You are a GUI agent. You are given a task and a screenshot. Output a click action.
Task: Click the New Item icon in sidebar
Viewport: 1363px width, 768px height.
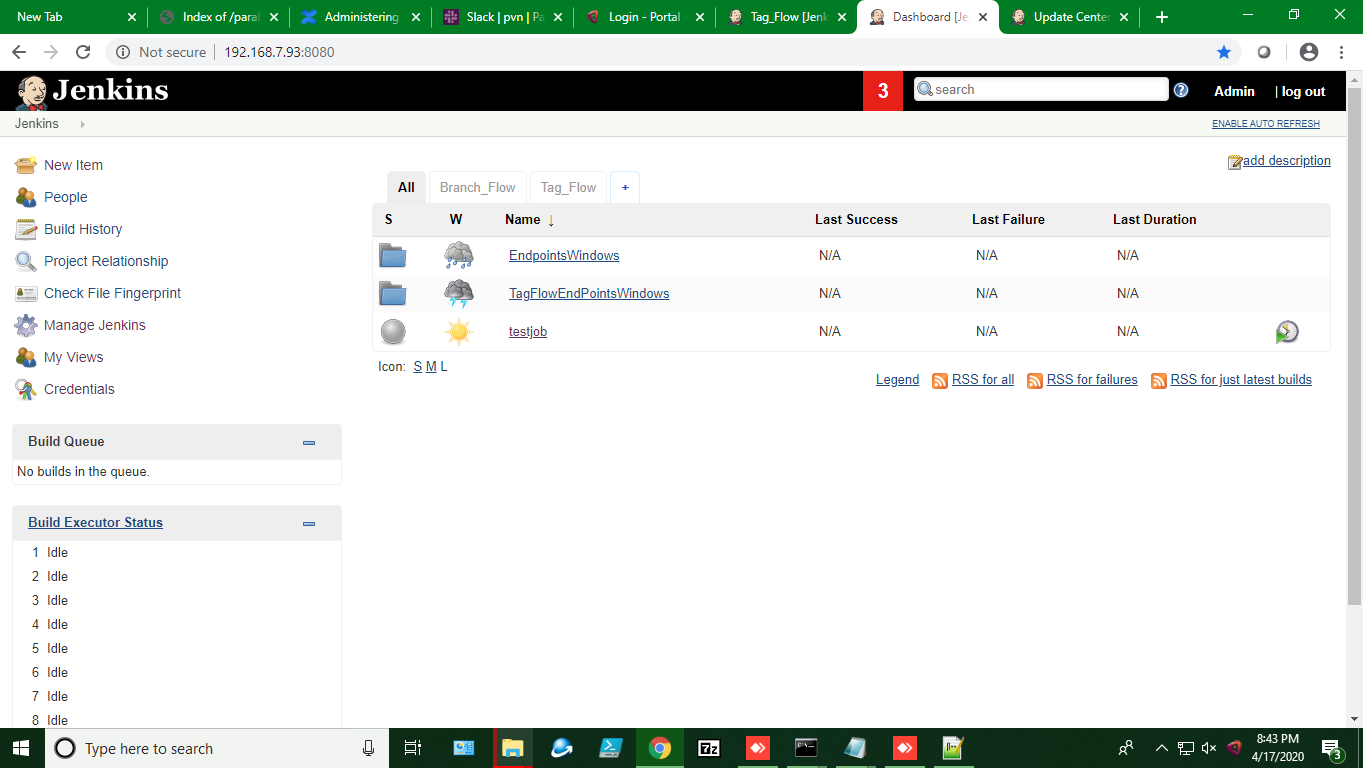coord(26,165)
